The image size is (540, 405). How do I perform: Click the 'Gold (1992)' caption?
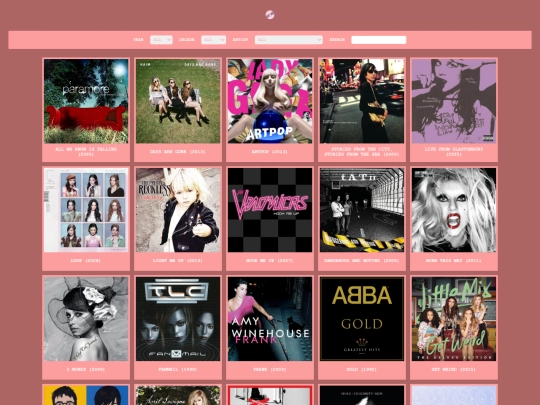(362, 370)
